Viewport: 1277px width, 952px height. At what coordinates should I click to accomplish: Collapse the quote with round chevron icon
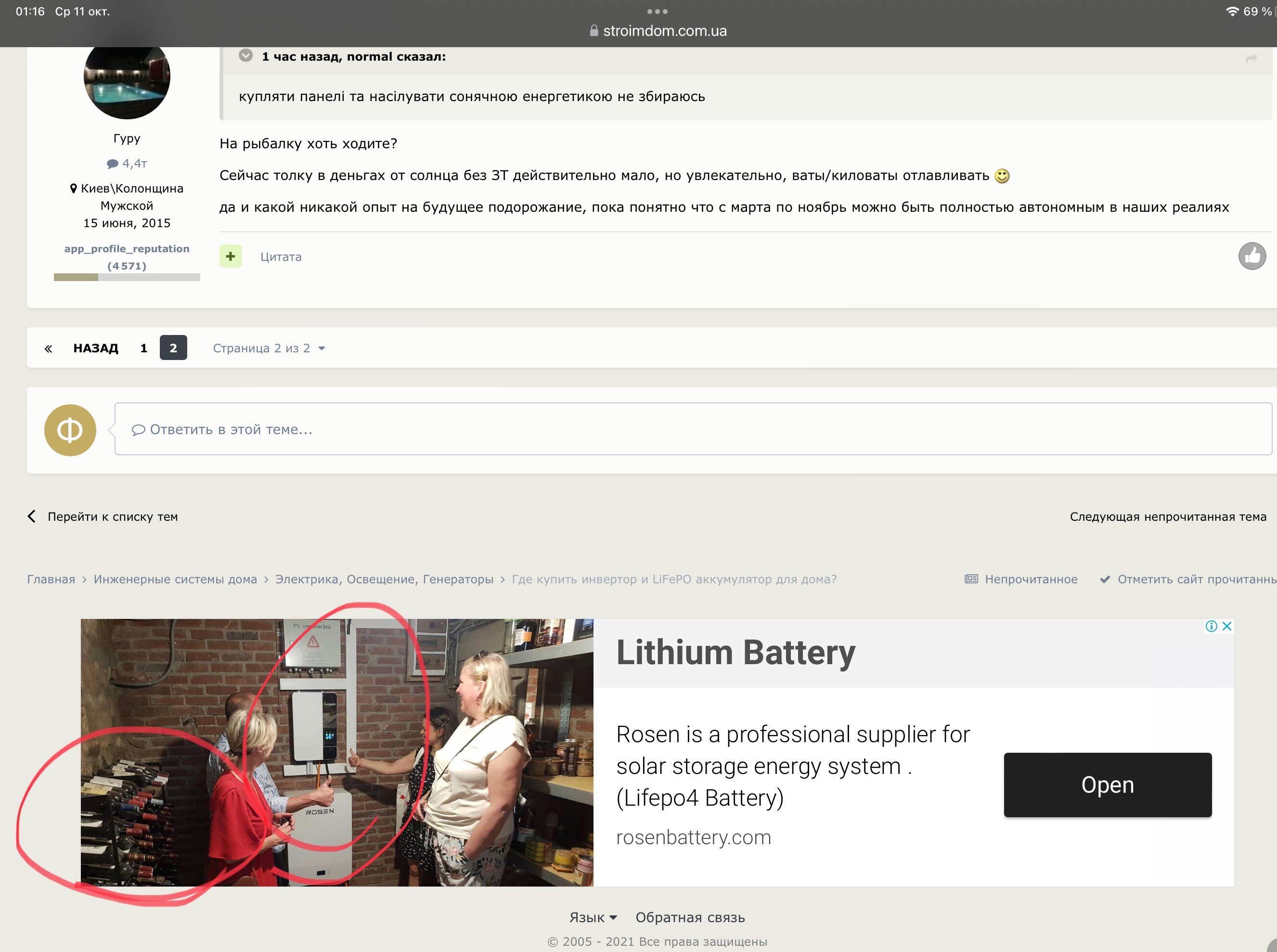point(245,56)
